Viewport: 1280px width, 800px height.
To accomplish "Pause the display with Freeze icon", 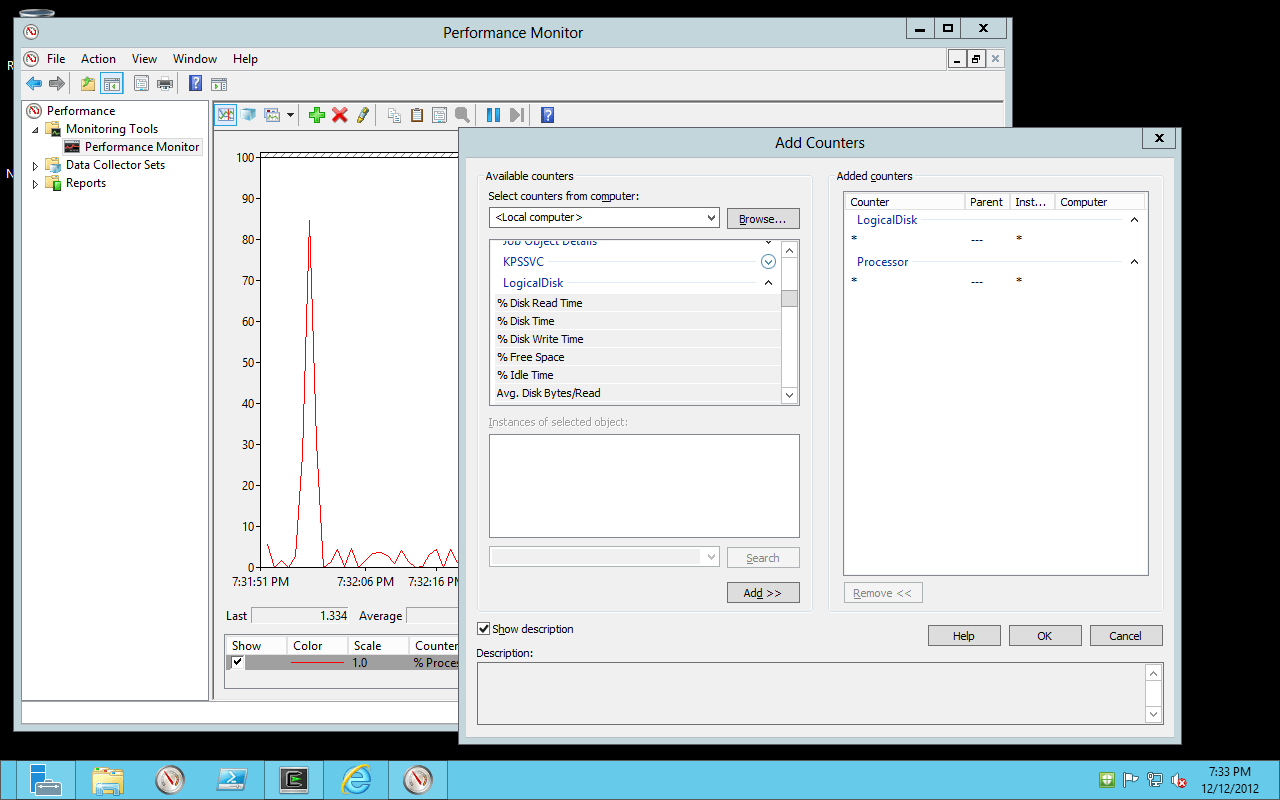I will (x=493, y=115).
